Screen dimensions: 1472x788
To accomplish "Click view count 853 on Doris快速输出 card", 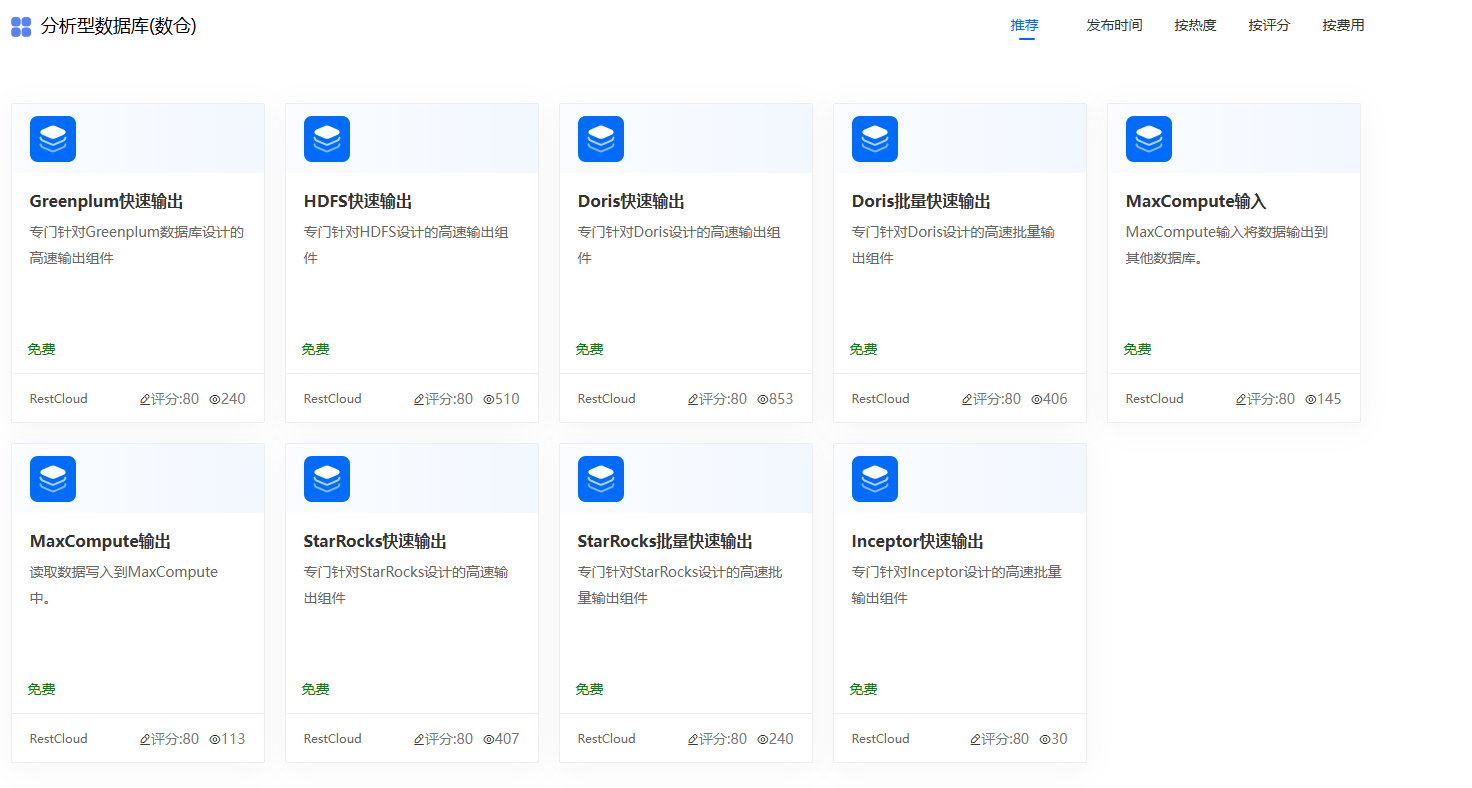I will click(781, 399).
